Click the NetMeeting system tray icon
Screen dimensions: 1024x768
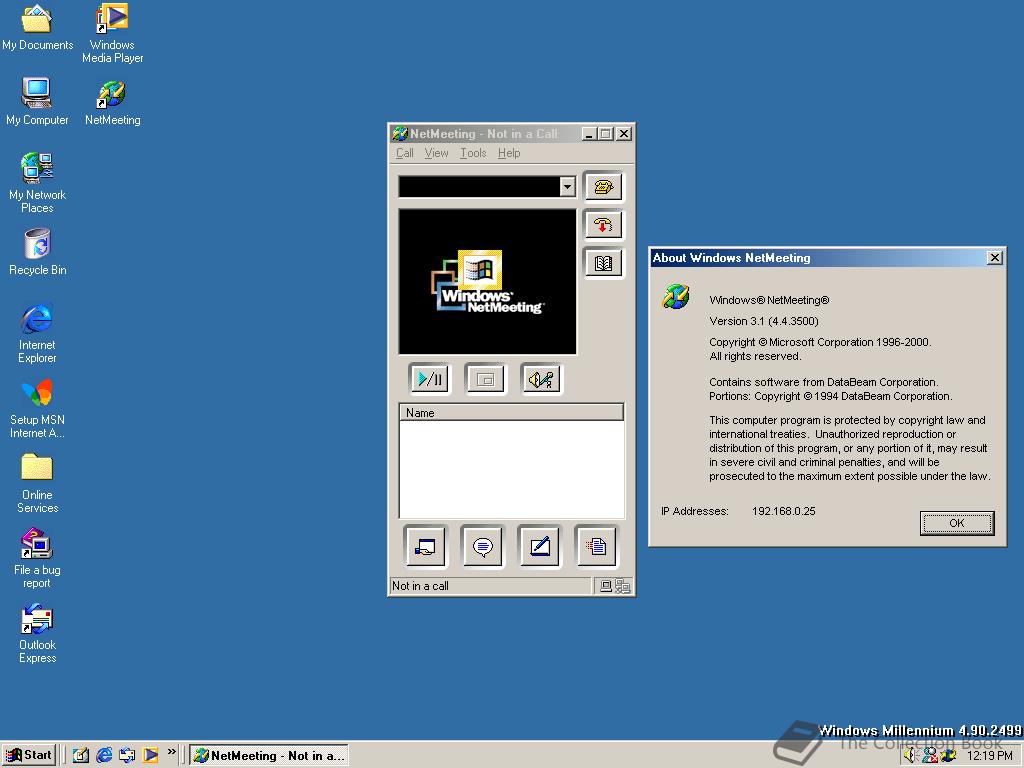pos(948,756)
